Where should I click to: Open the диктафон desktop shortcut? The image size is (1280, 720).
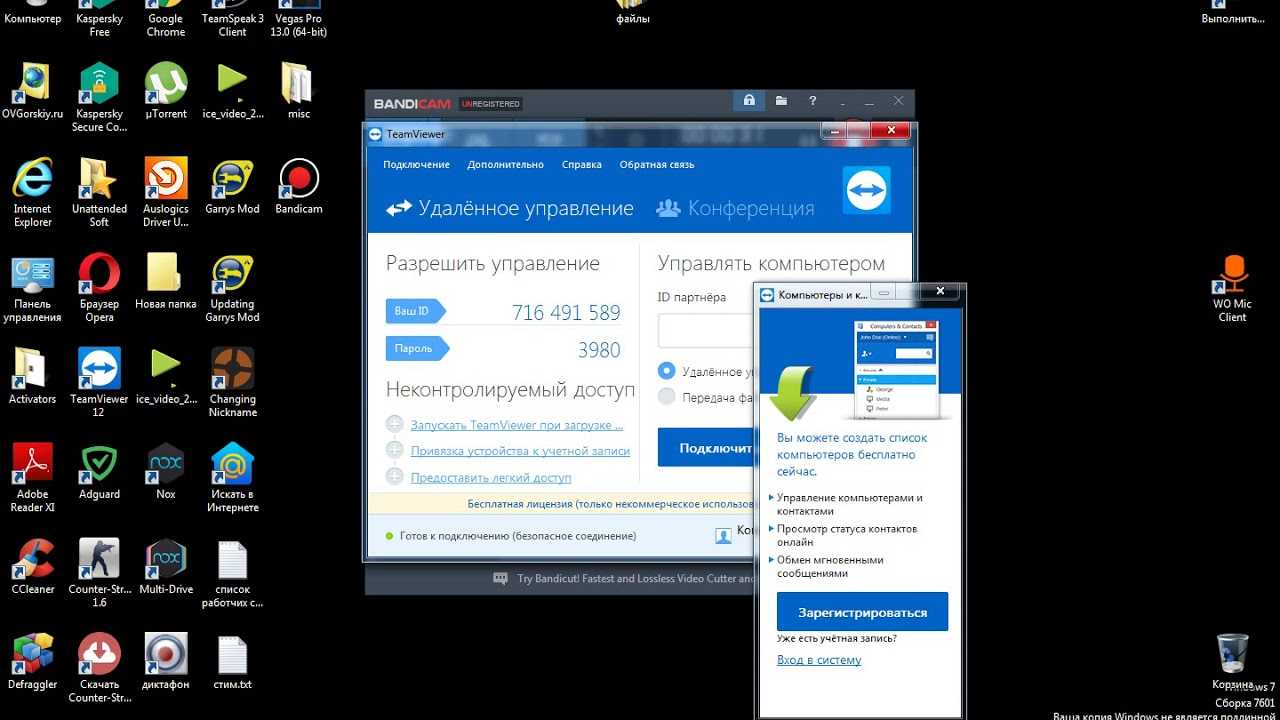[166, 661]
